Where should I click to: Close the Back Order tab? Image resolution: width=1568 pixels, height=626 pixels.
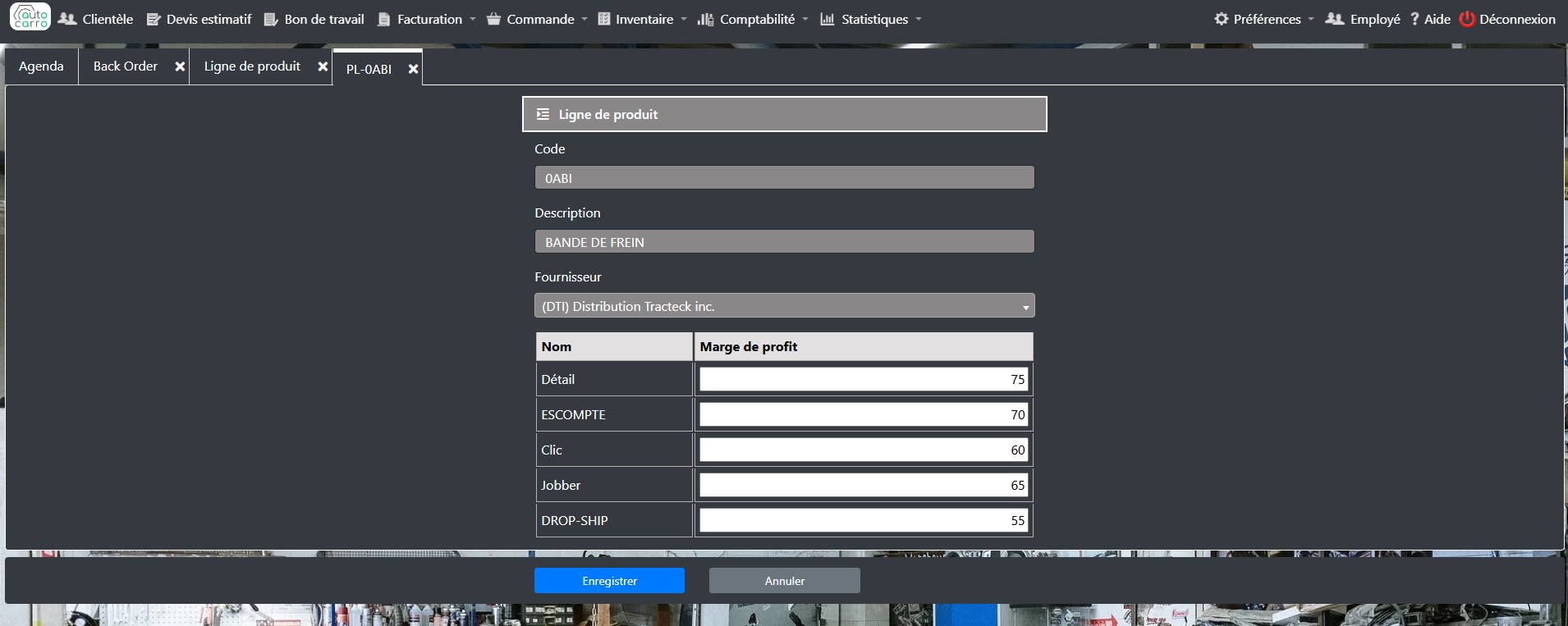pos(180,66)
